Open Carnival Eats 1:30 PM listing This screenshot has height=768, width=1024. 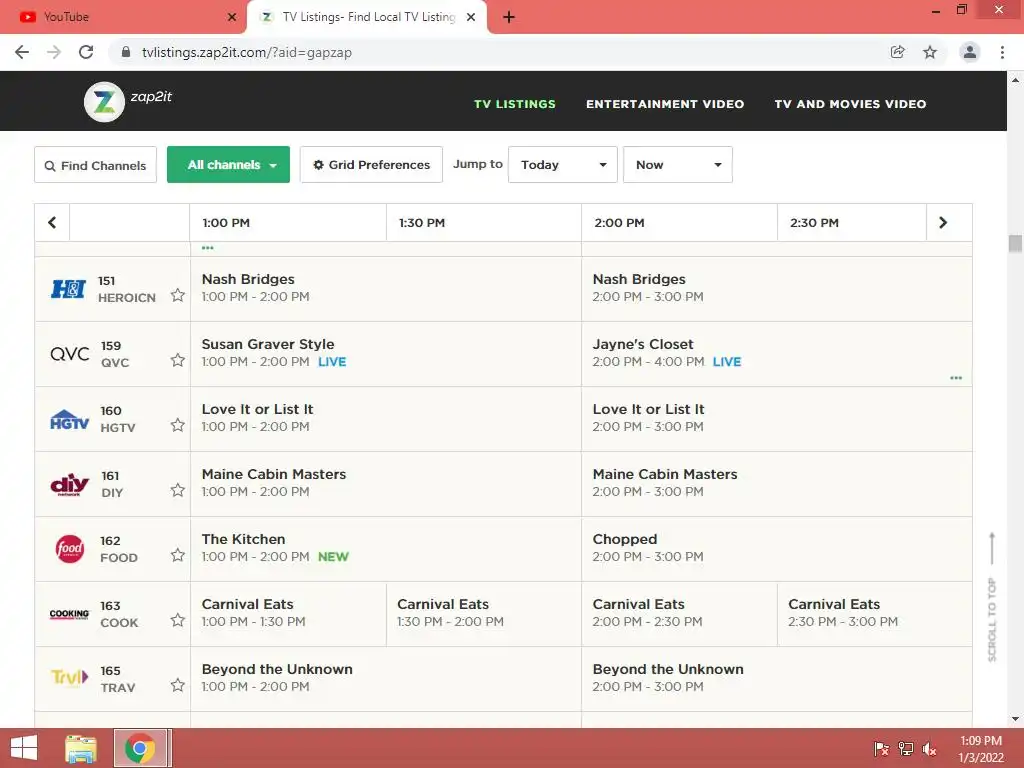[484, 614]
